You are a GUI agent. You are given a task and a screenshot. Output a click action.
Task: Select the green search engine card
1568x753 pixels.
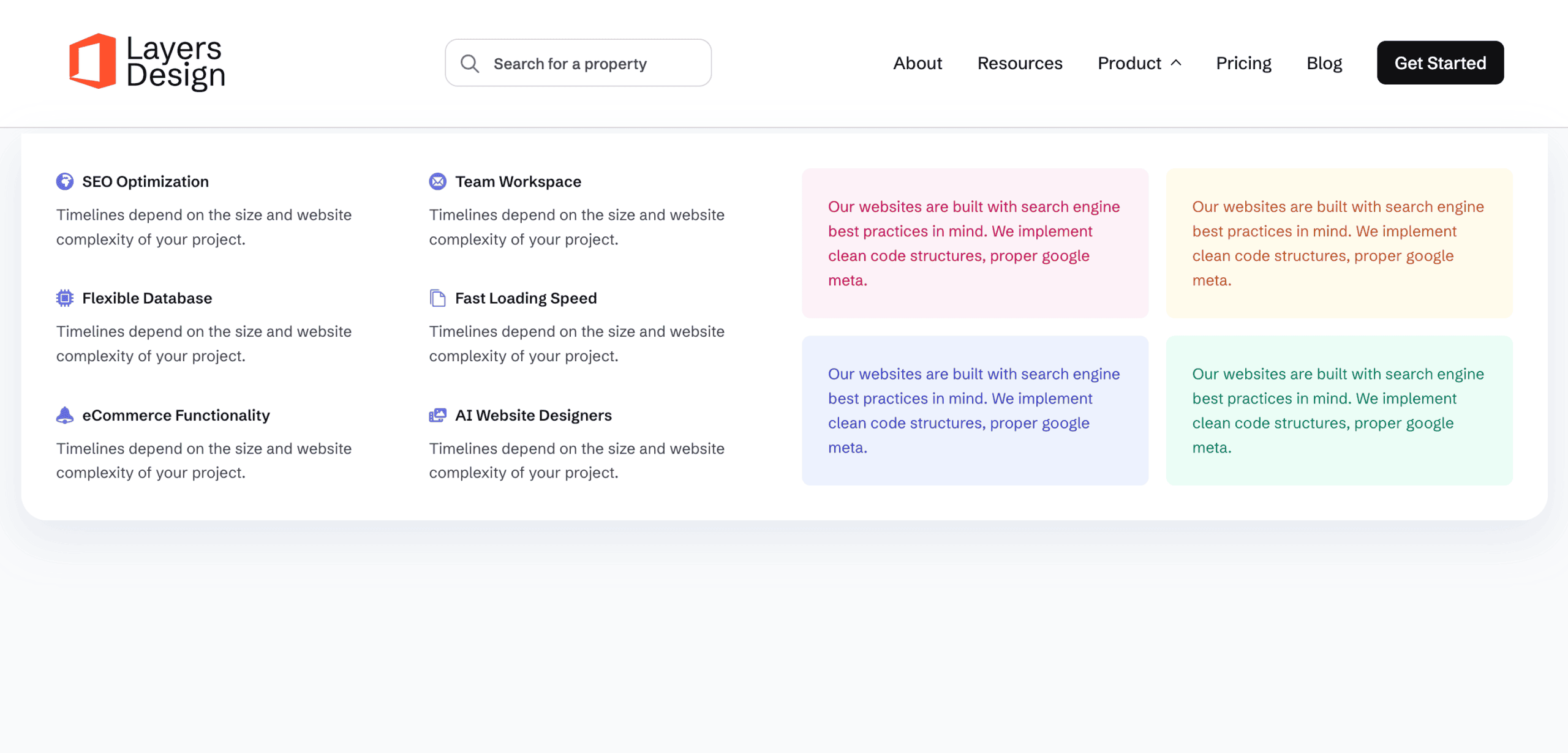click(x=1339, y=410)
